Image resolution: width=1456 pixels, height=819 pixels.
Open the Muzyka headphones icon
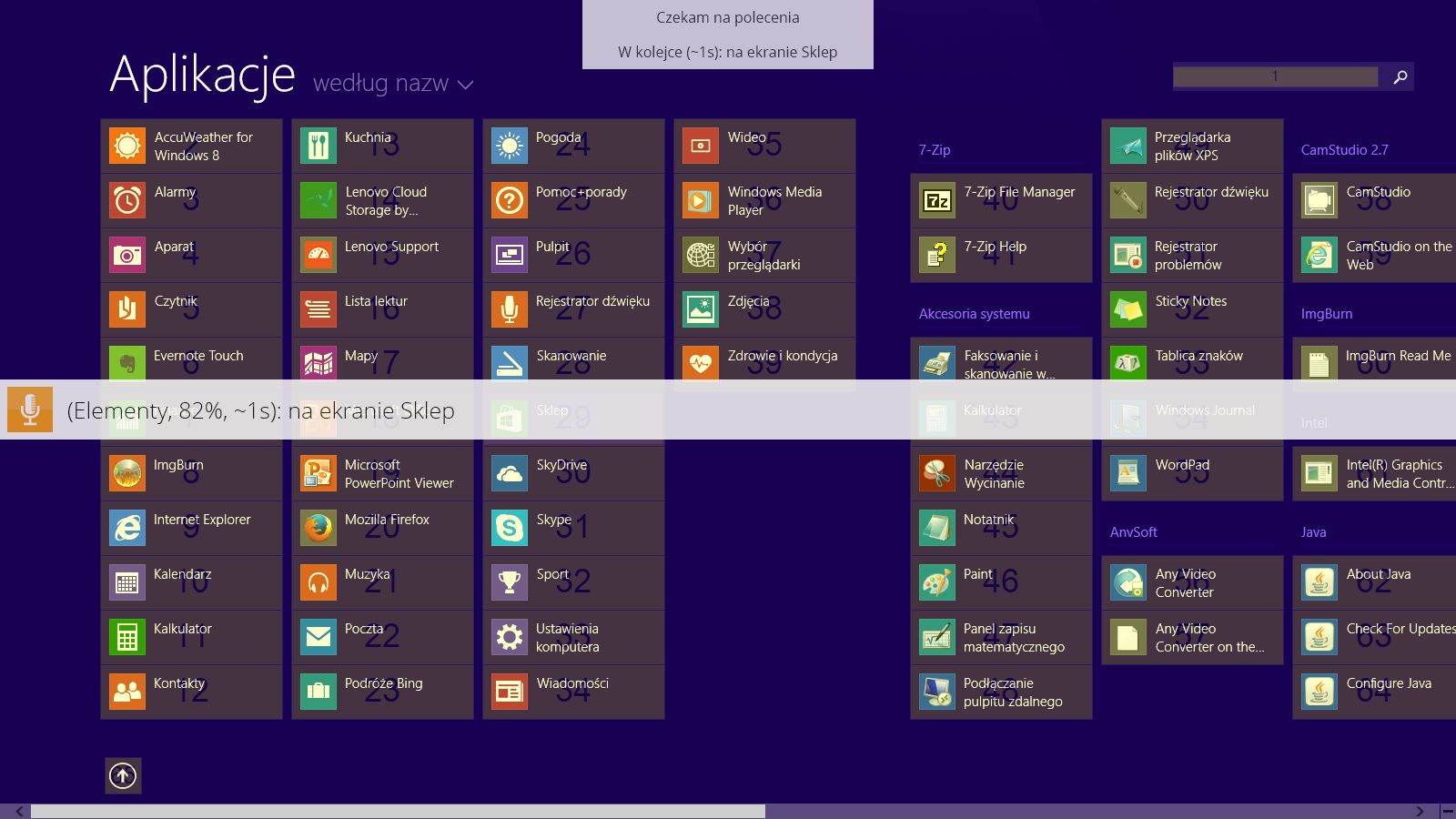click(x=318, y=582)
